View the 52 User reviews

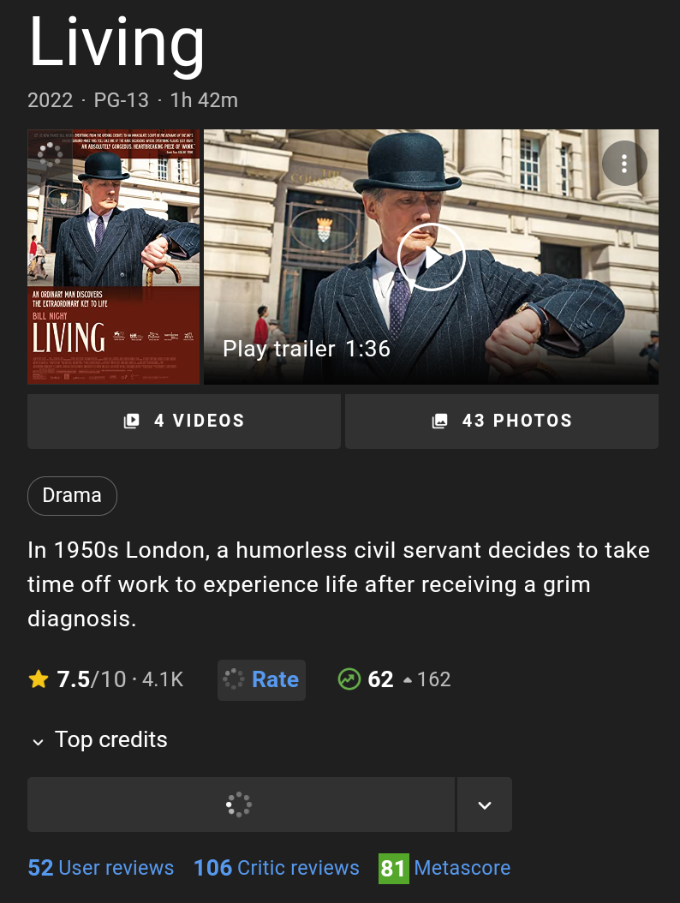(x=101, y=868)
